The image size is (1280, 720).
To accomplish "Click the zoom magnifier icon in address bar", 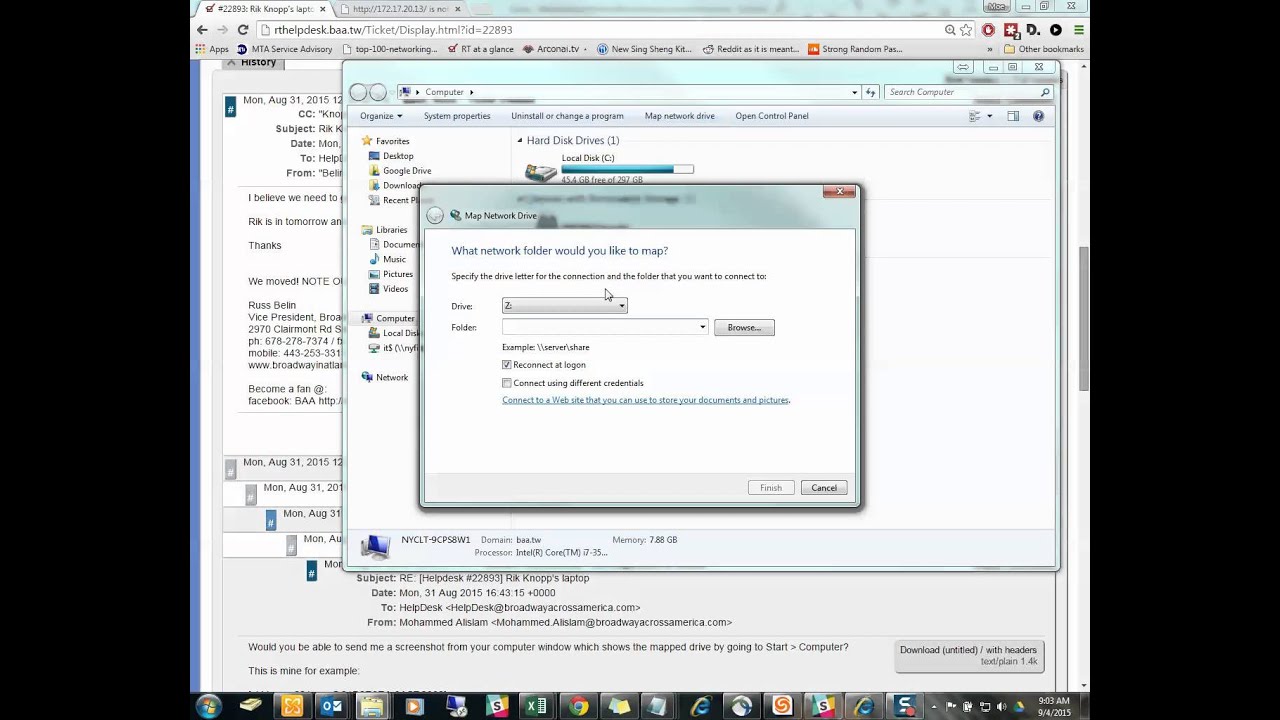I will (x=950, y=30).
